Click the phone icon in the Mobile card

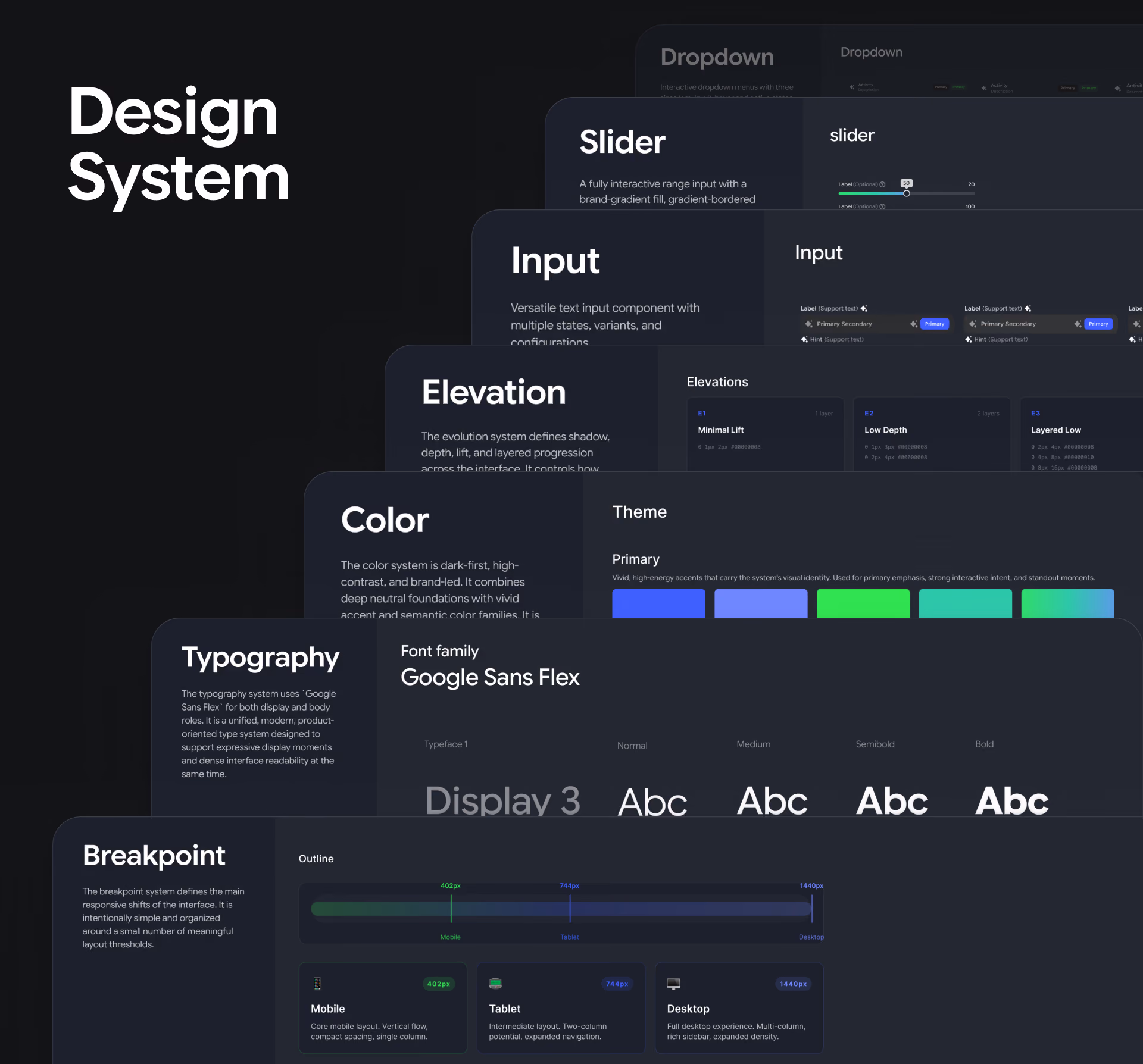coord(317,984)
